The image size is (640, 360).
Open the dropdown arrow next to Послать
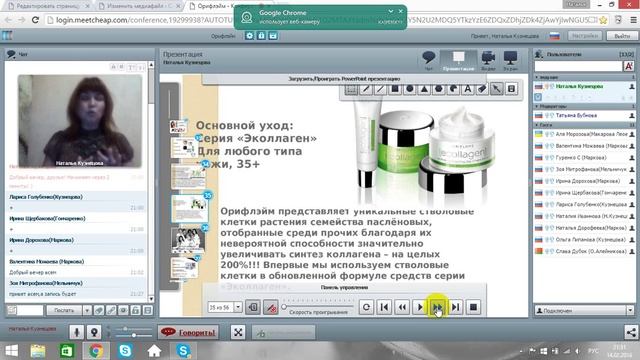87,311
